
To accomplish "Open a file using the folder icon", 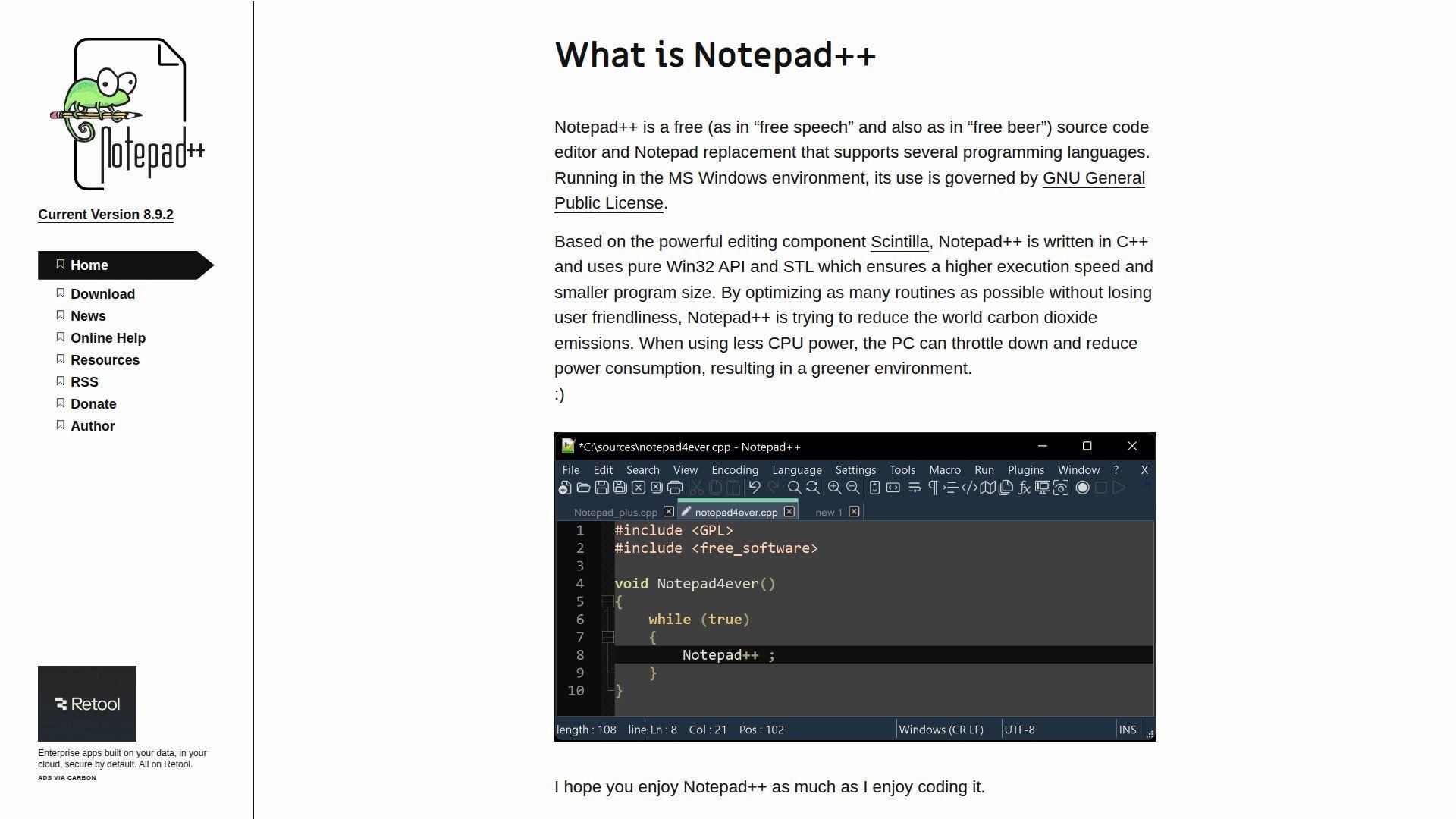I will [x=583, y=488].
